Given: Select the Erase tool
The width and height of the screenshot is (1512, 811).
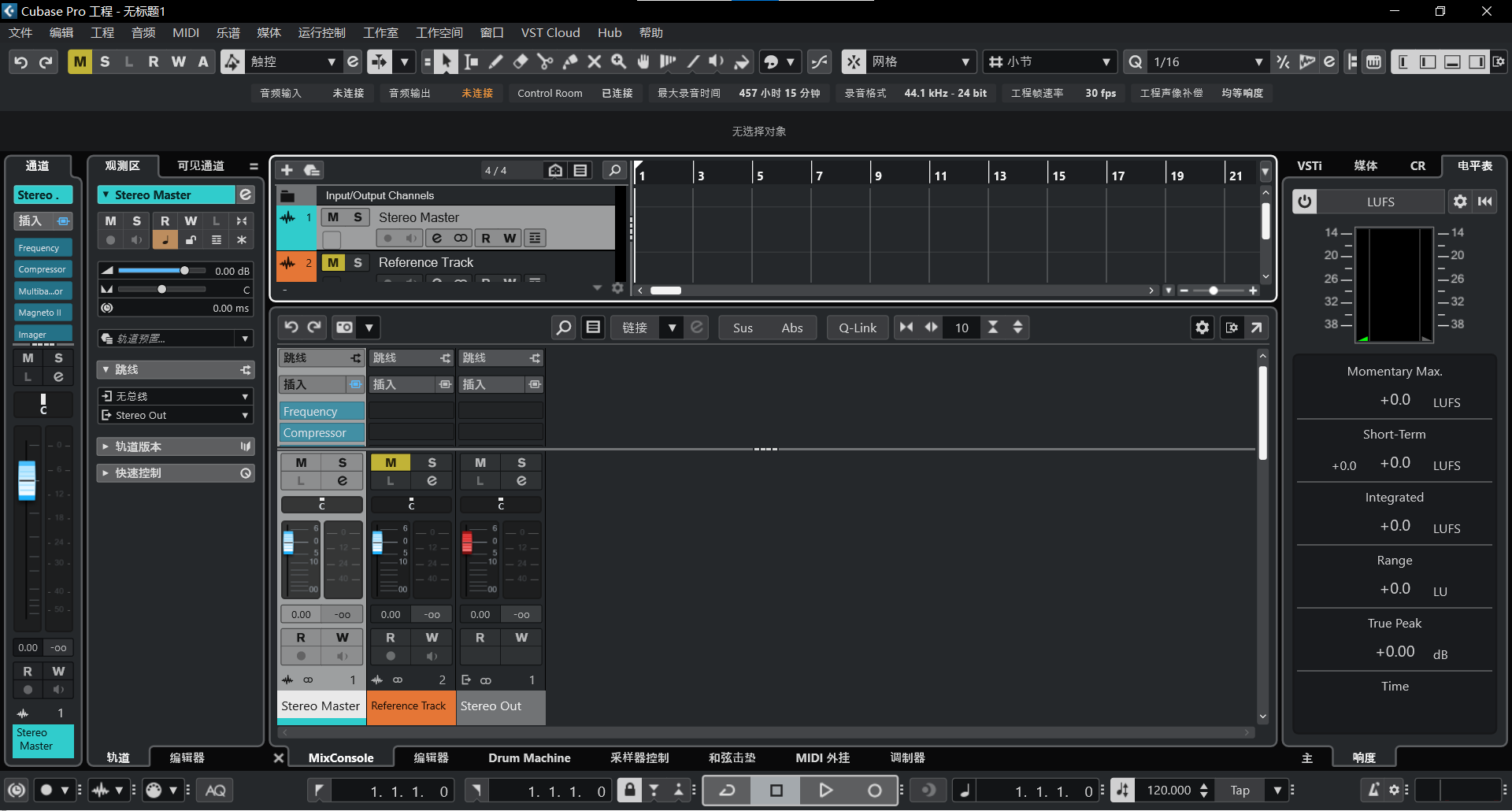Looking at the screenshot, I should 520,61.
